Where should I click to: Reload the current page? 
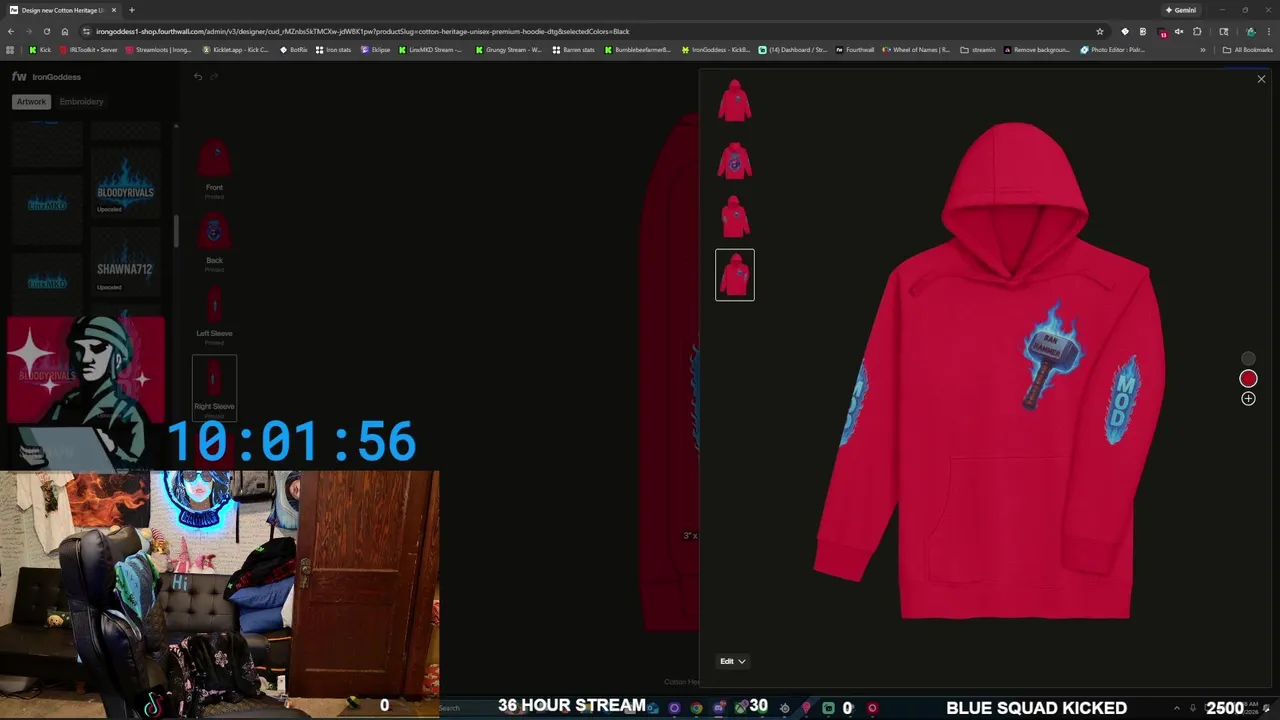47,31
